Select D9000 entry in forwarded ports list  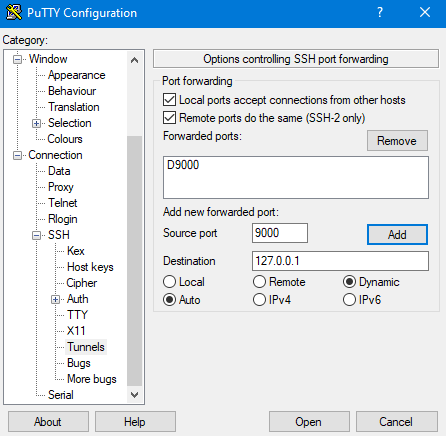pyautogui.click(x=183, y=165)
